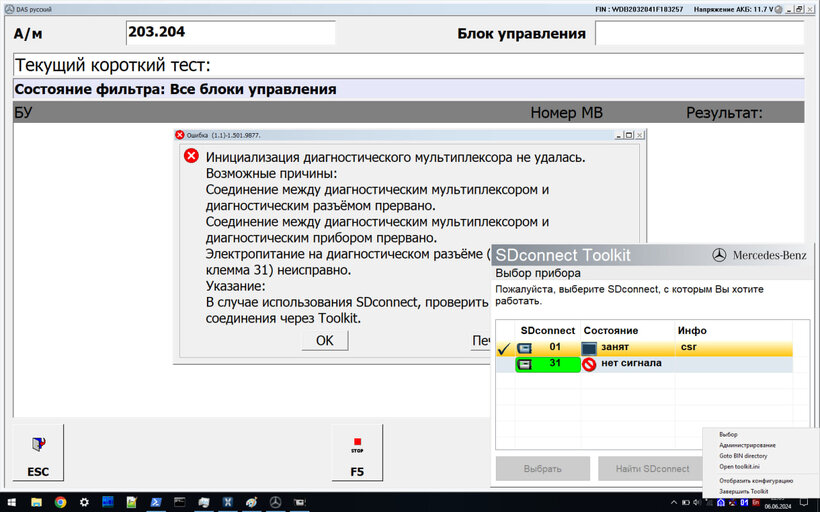Click the ESC exit door icon button

point(38,452)
